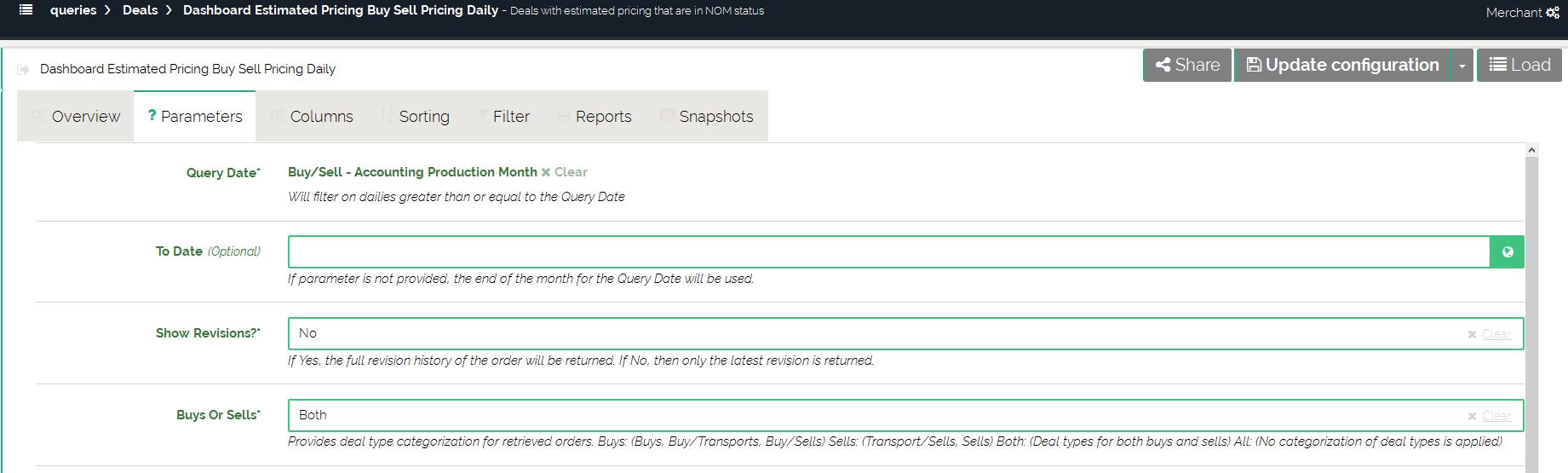Open the Buys Or Sells dropdown
This screenshot has width=1568, height=473.
(877, 416)
